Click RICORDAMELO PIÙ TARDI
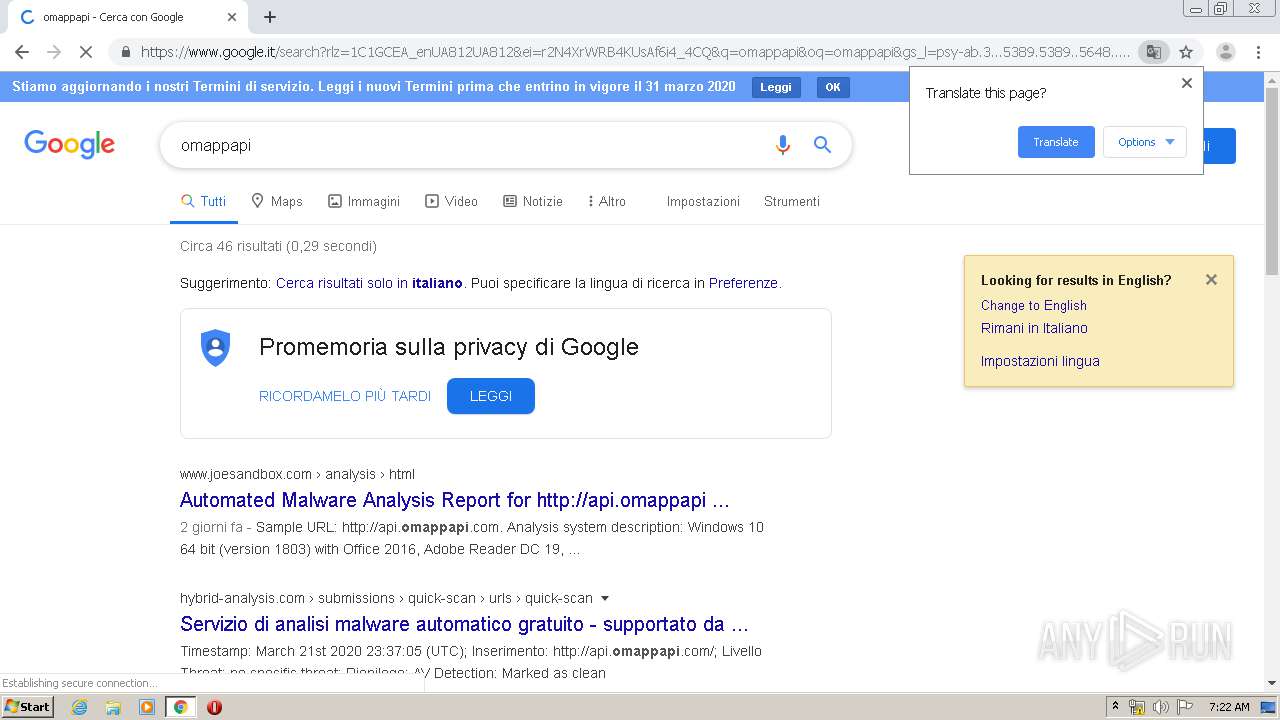 [x=345, y=396]
